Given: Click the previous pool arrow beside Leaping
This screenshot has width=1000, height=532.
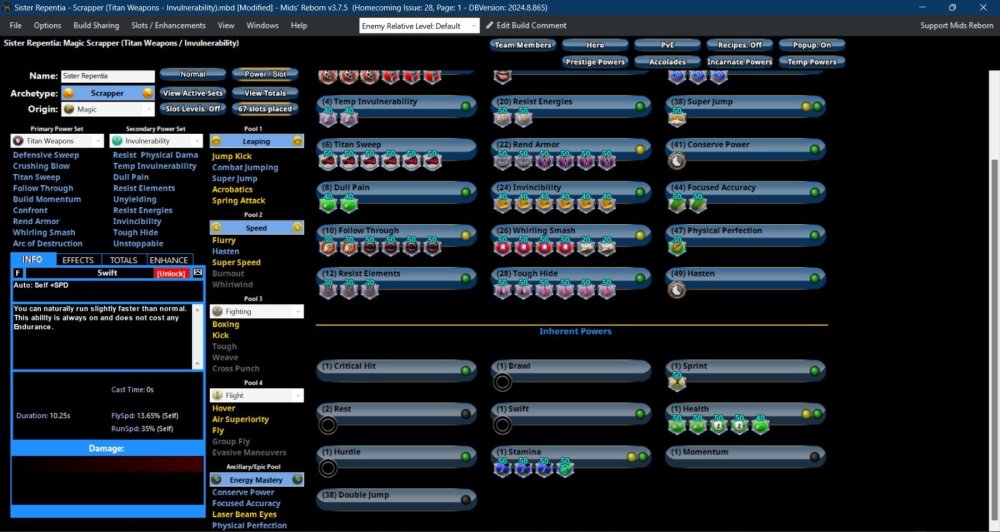Looking at the screenshot, I should (x=217, y=141).
